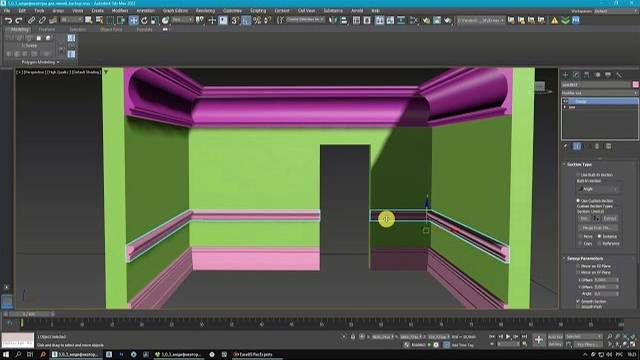Open the Polygon Modeling dropdown

[x=40, y=62]
